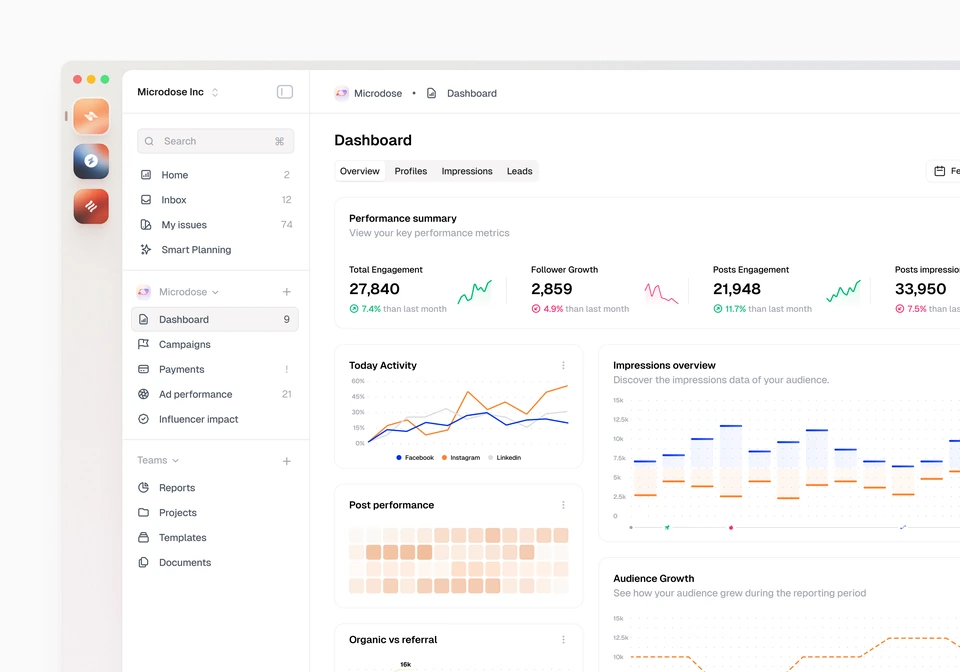Switch to the Impressions tab
Viewport: 960px width, 672px height.
(x=467, y=171)
